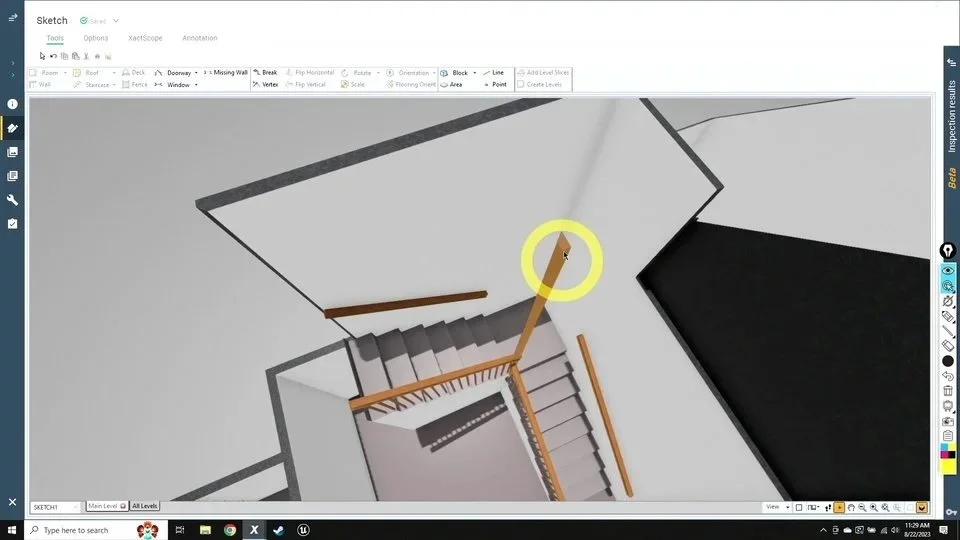960x540 pixels.
Task: Click the zoom out magnifier
Action: [x=862, y=508]
